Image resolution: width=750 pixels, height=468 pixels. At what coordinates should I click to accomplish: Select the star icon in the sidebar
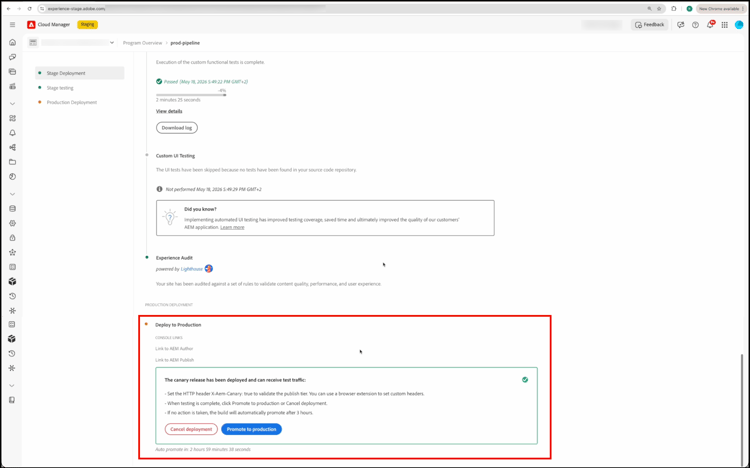click(x=12, y=252)
